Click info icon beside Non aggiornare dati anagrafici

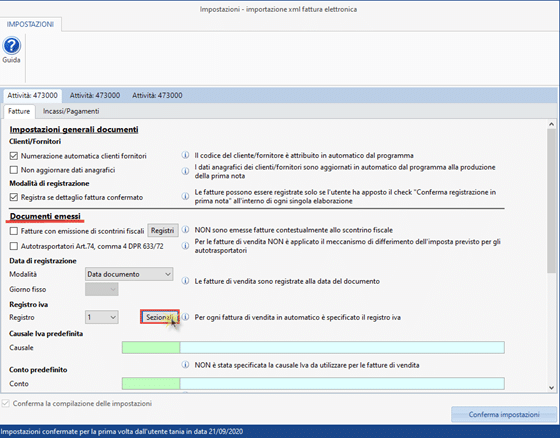185,171
